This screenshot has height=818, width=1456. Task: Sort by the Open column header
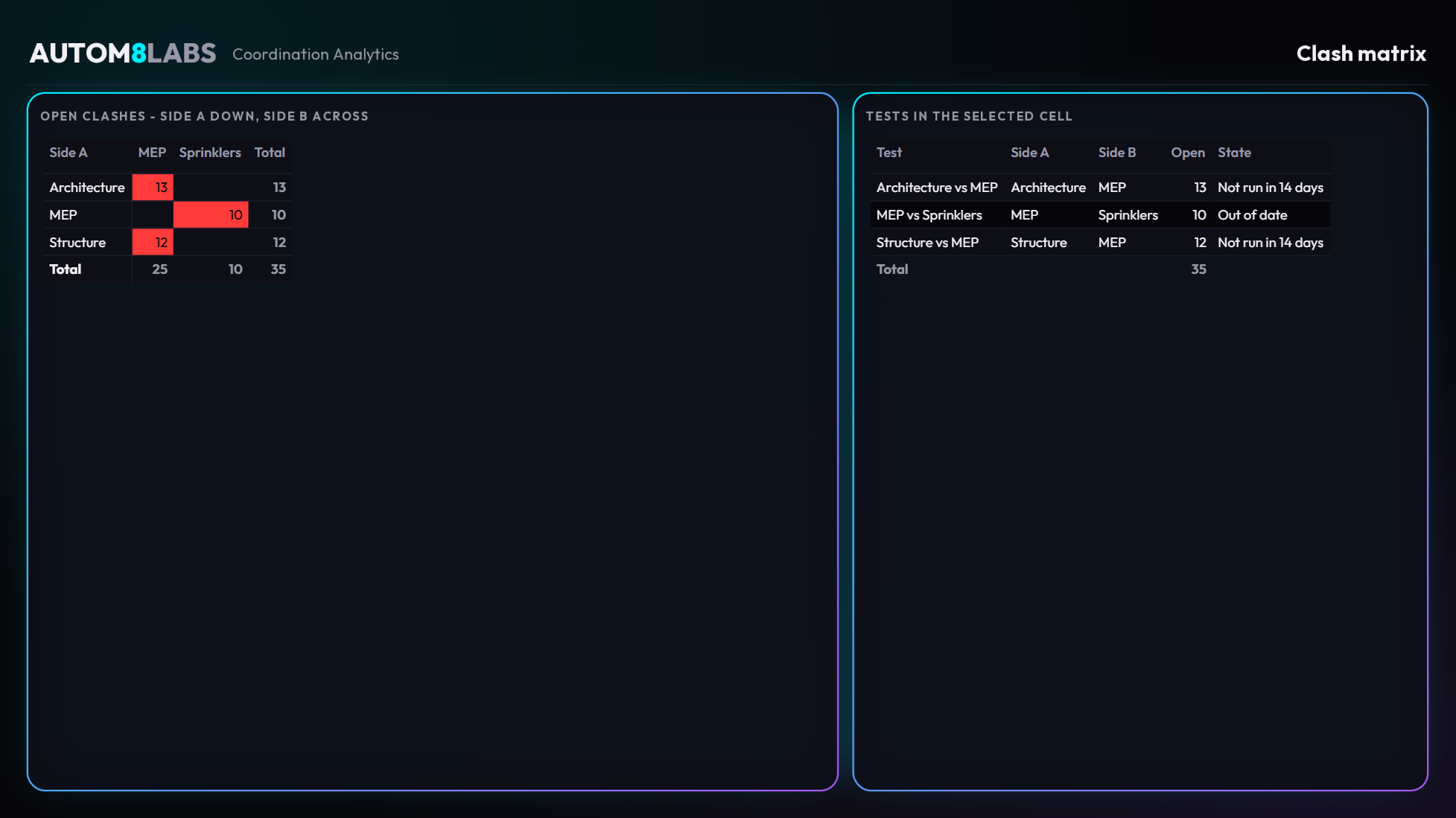(1188, 153)
